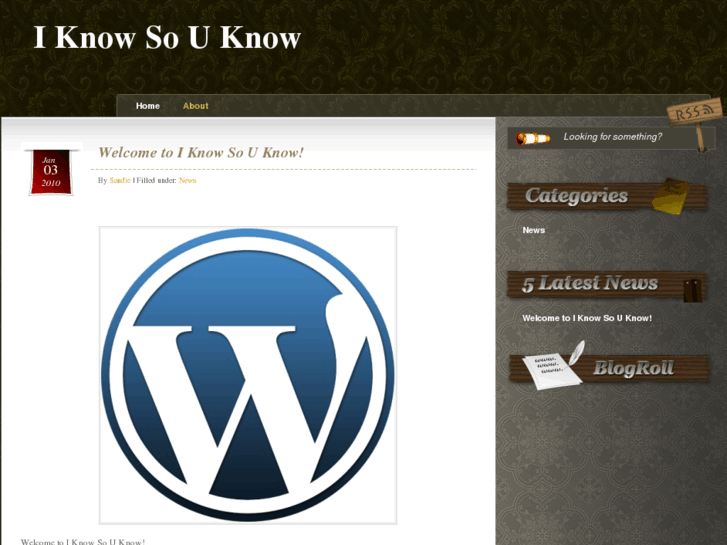Click the author link Sandie
Screen dimensions: 727x545
[x=120, y=180]
